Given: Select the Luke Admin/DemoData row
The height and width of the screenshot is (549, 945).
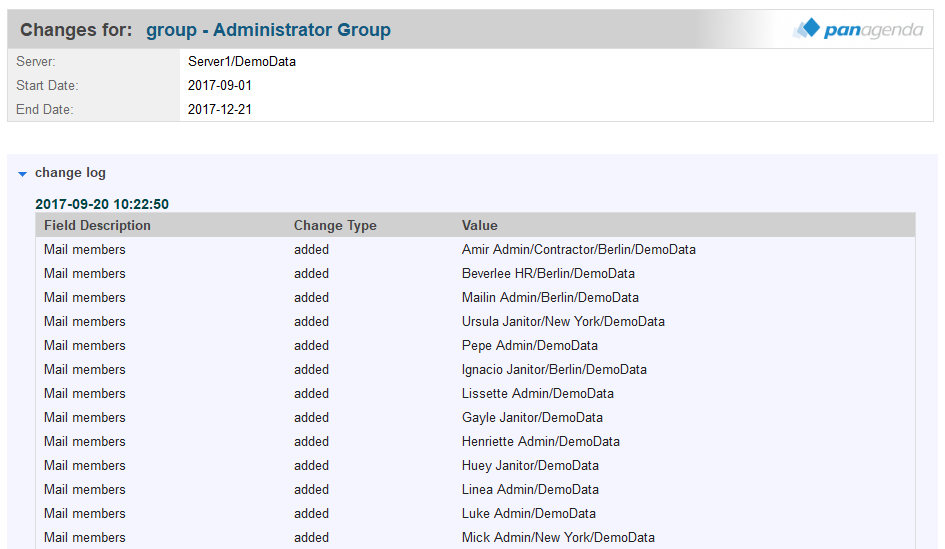Looking at the screenshot, I should (528, 514).
